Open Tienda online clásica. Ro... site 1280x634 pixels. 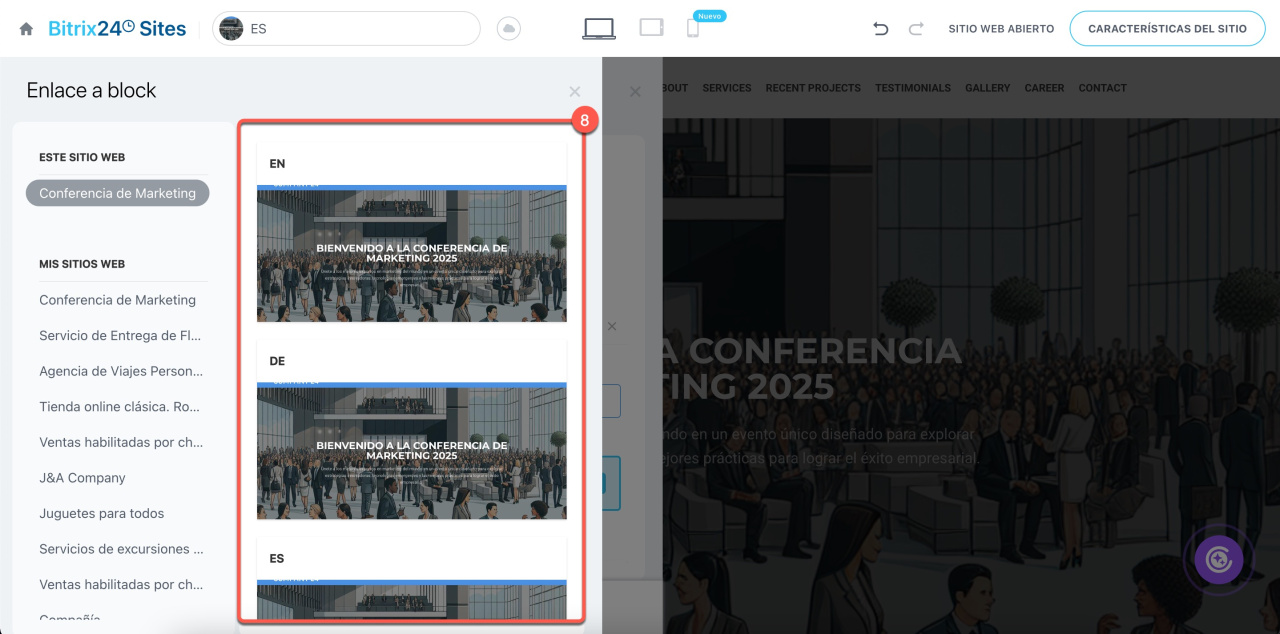pos(120,407)
